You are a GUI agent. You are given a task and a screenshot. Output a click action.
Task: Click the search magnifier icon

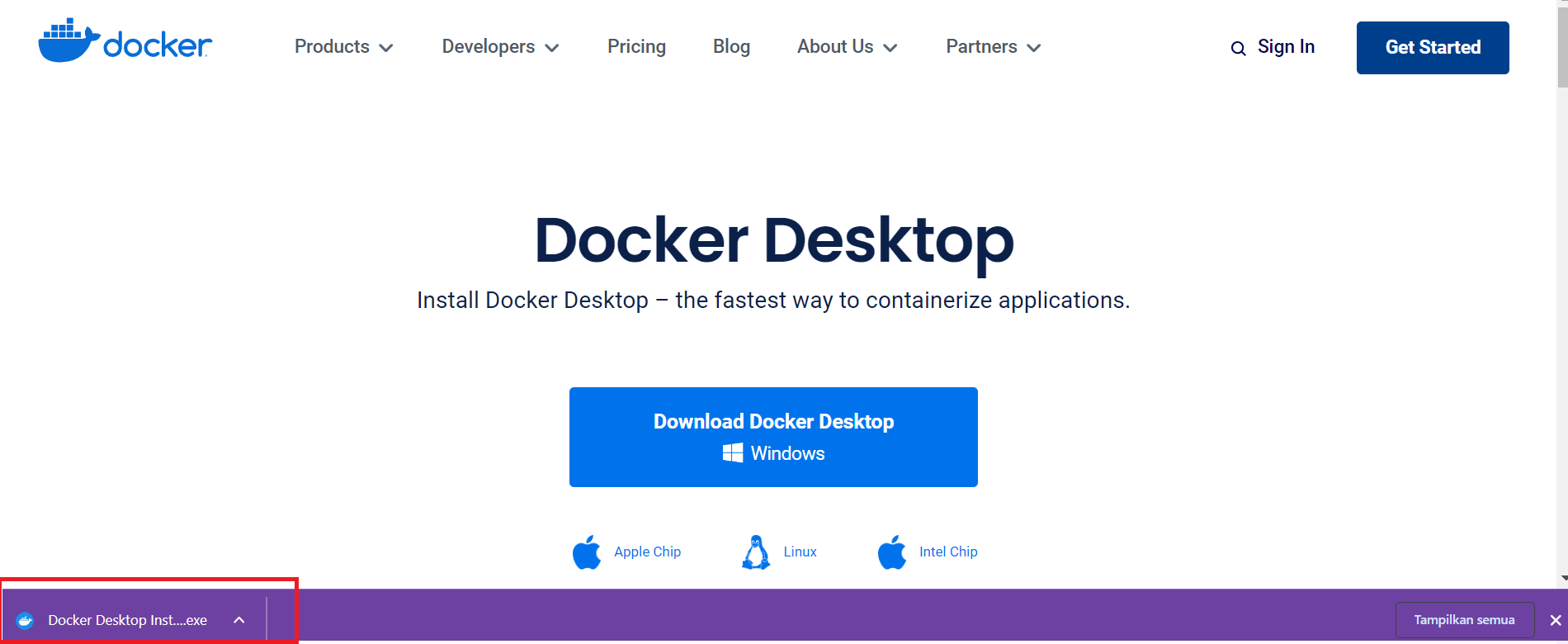coord(1238,49)
